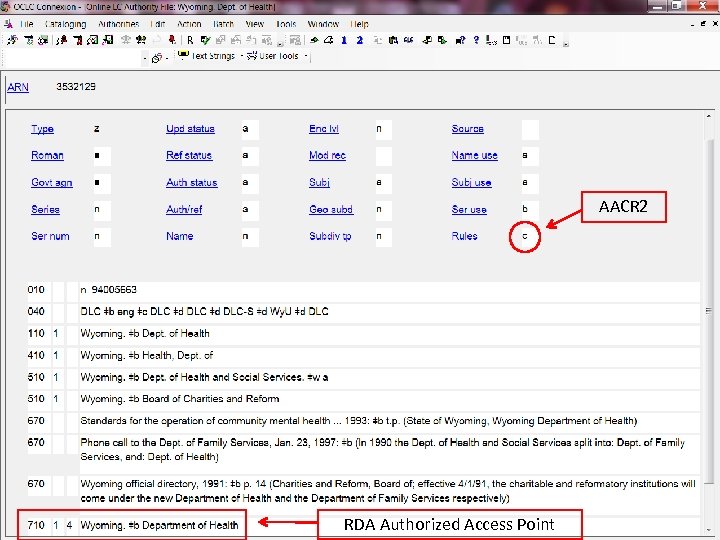Open the Authorities menu
The height and width of the screenshot is (540, 720).
pyautogui.click(x=118, y=24)
